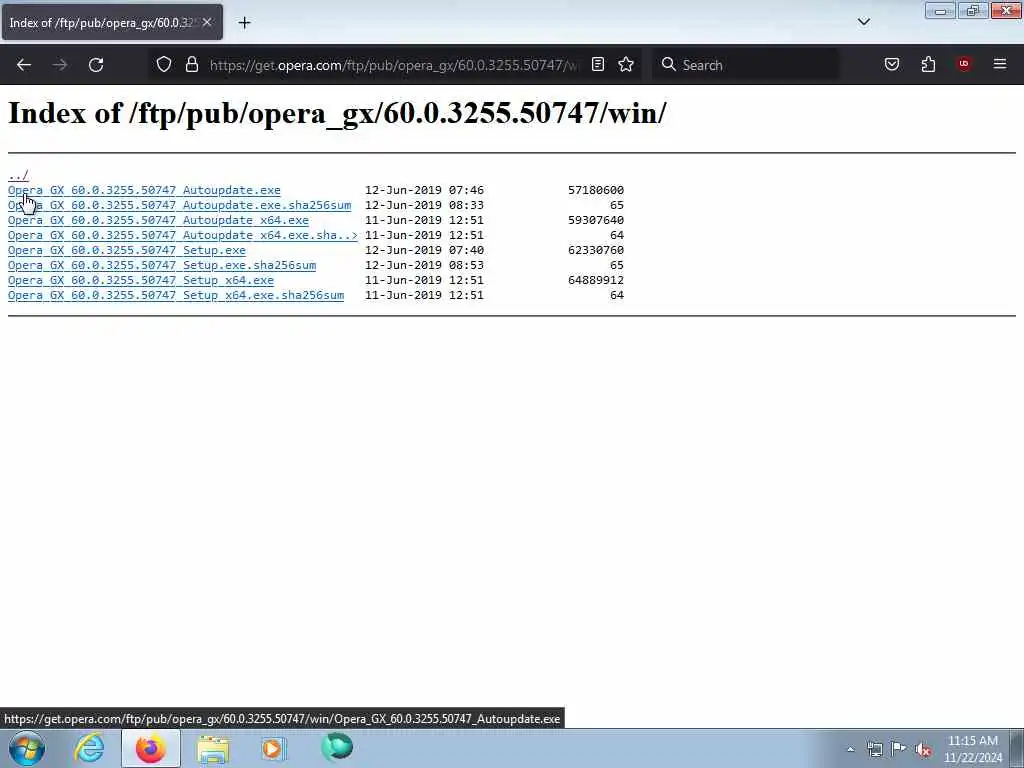Click the forward navigation arrow
Image resolution: width=1024 pixels, height=768 pixels.
[59, 65]
